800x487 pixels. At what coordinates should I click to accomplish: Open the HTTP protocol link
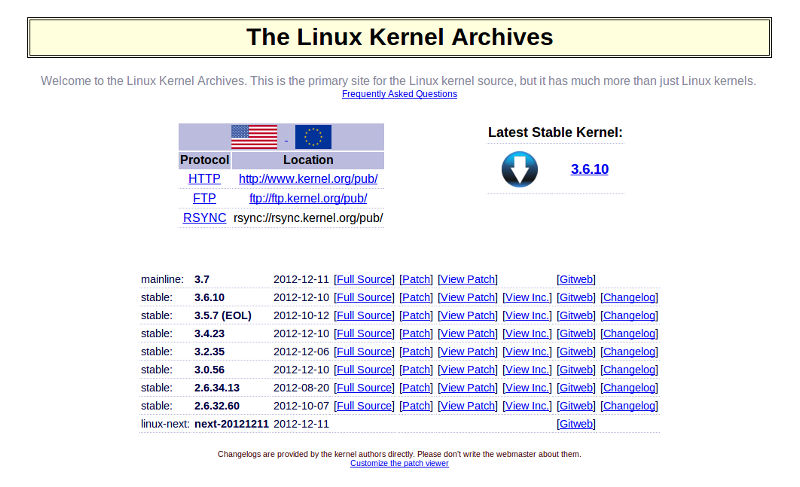(205, 179)
